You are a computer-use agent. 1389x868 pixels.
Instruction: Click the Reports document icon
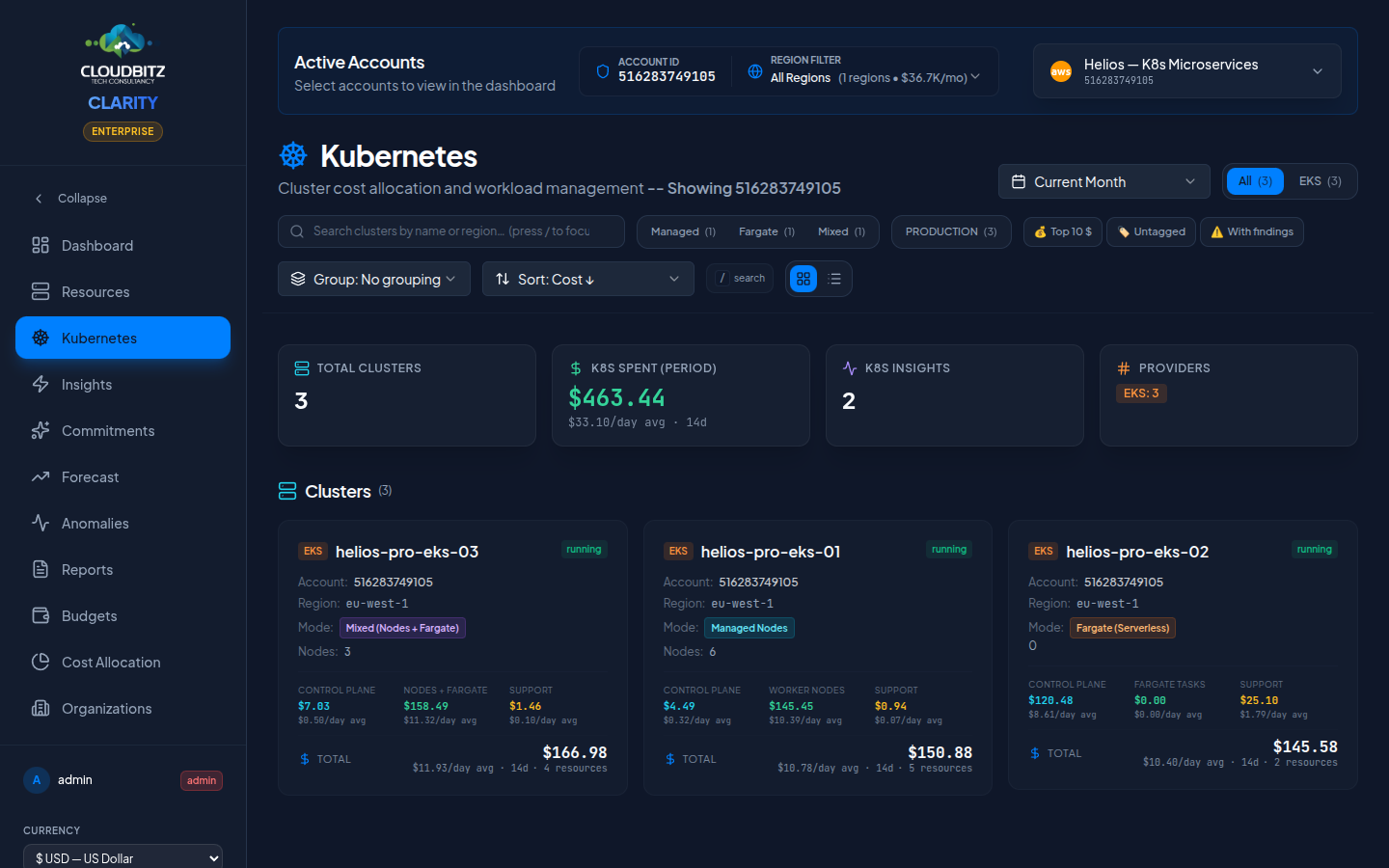(x=41, y=569)
